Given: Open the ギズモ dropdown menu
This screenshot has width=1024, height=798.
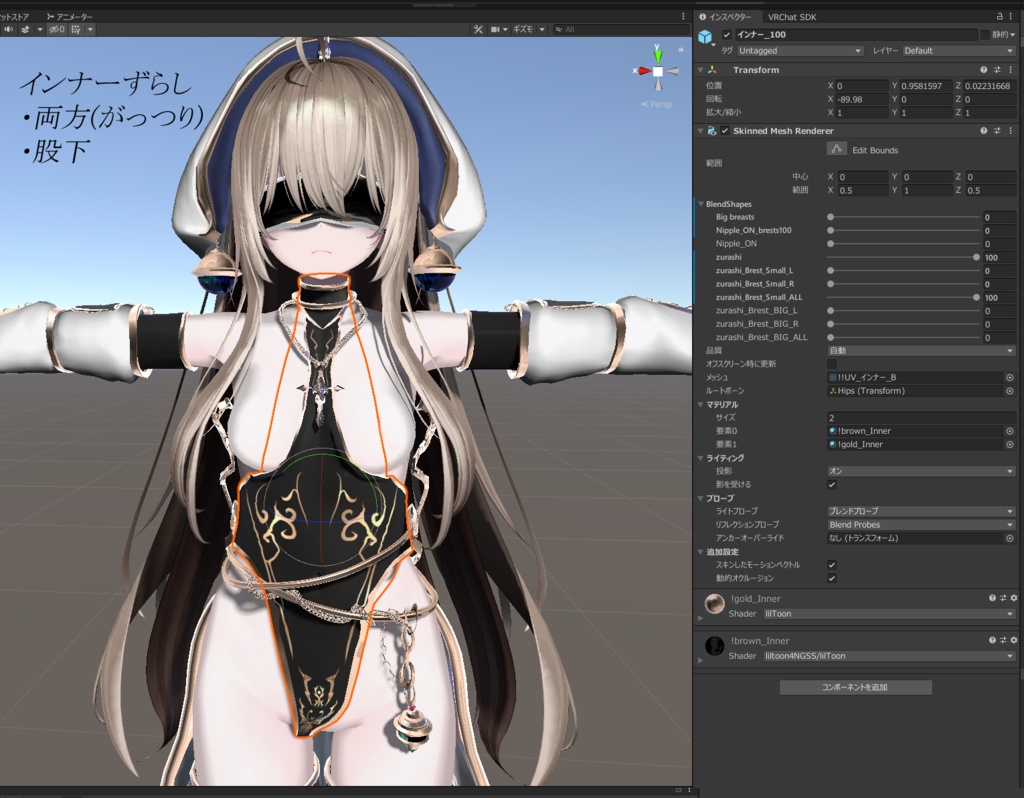Looking at the screenshot, I should pos(528,29).
